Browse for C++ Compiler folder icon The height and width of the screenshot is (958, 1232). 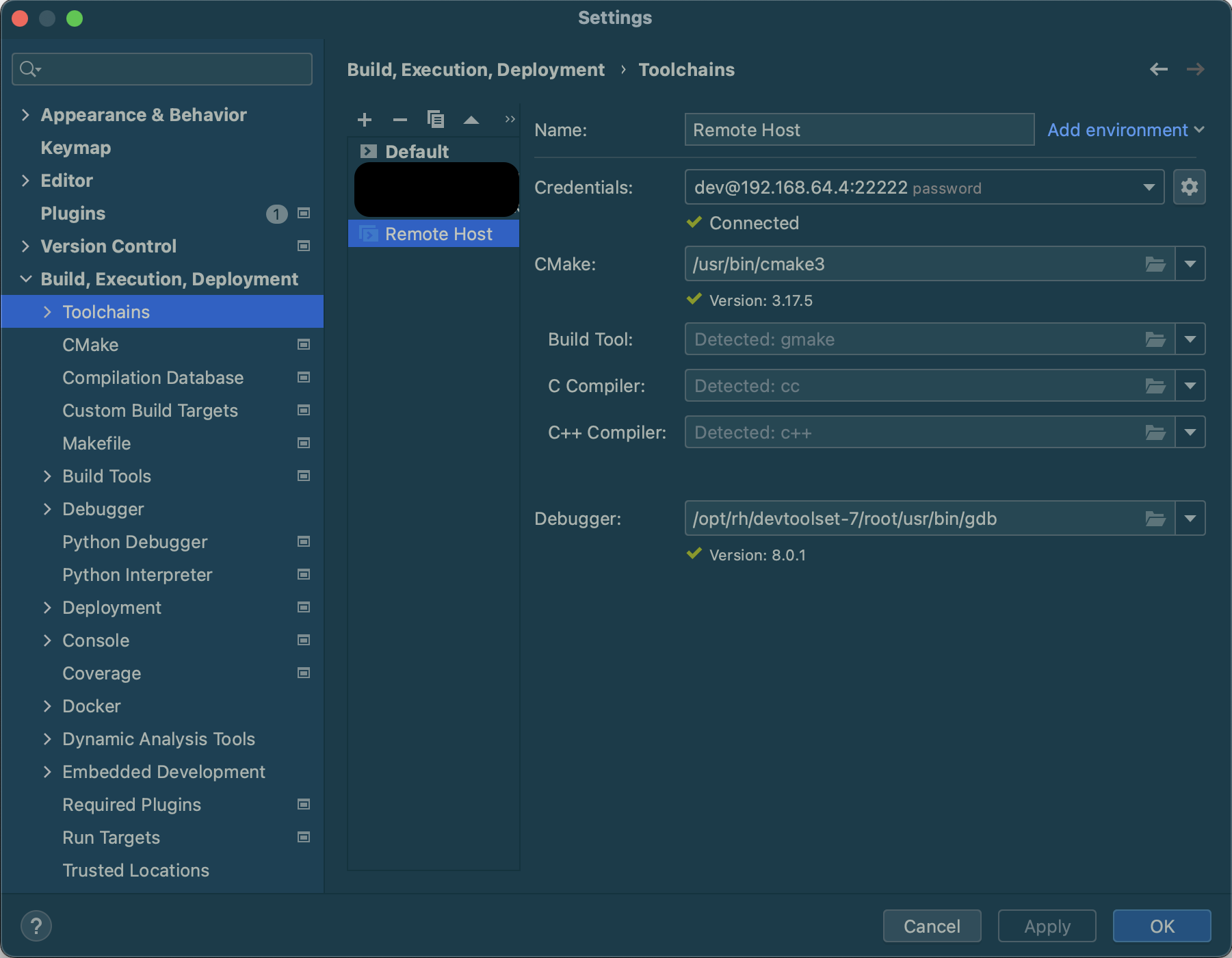1155,432
